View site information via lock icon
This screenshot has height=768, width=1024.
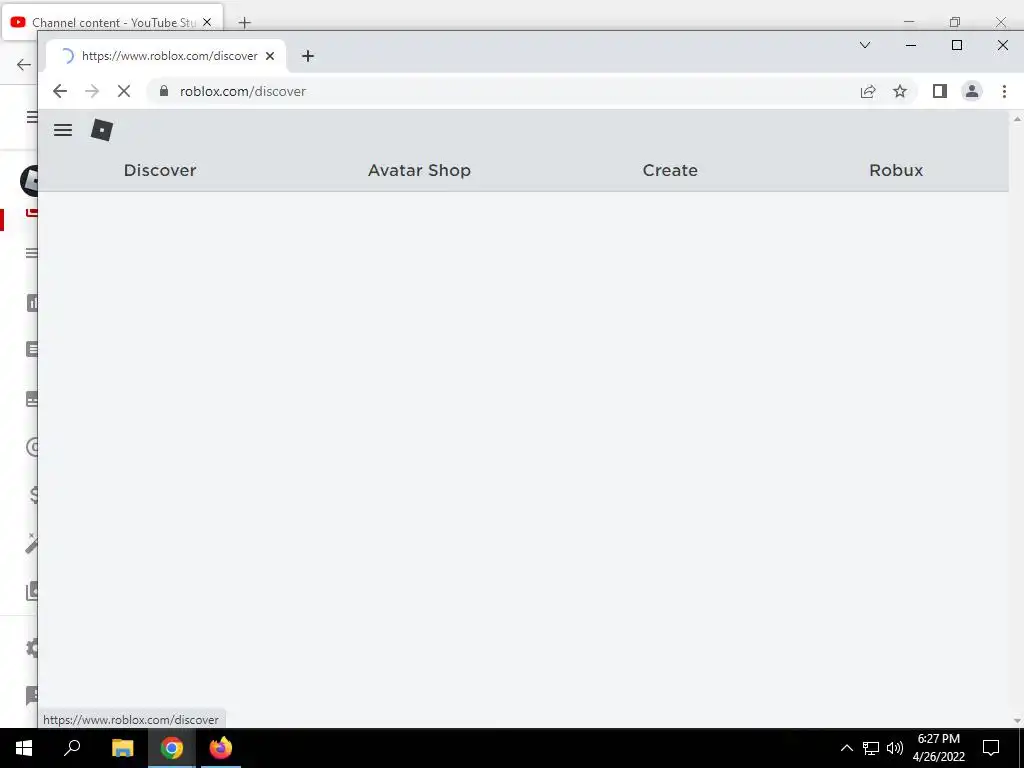coord(164,91)
